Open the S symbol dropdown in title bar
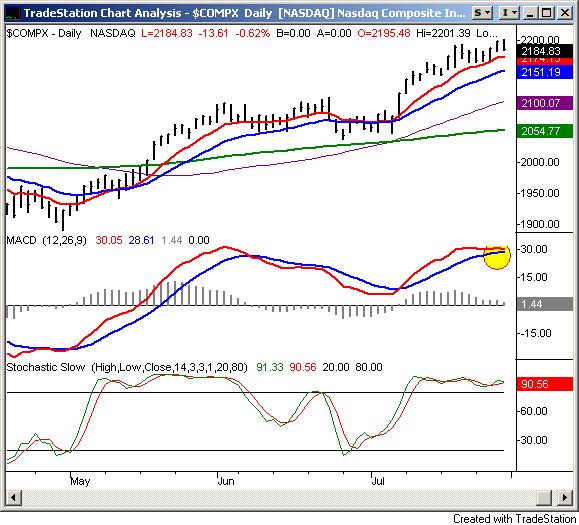Screen dimensions: 579x525 click(x=482, y=13)
